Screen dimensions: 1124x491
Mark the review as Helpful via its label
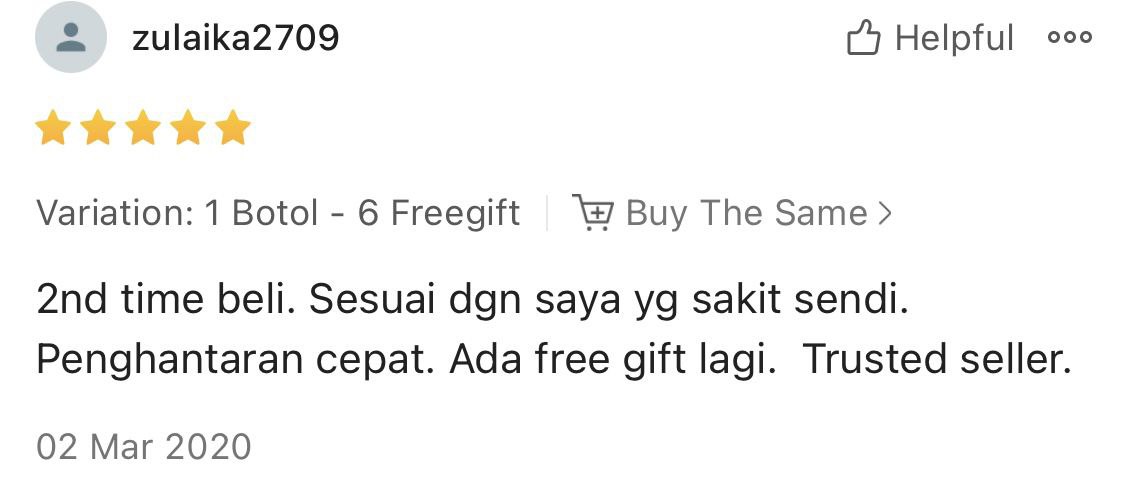pyautogui.click(x=954, y=38)
